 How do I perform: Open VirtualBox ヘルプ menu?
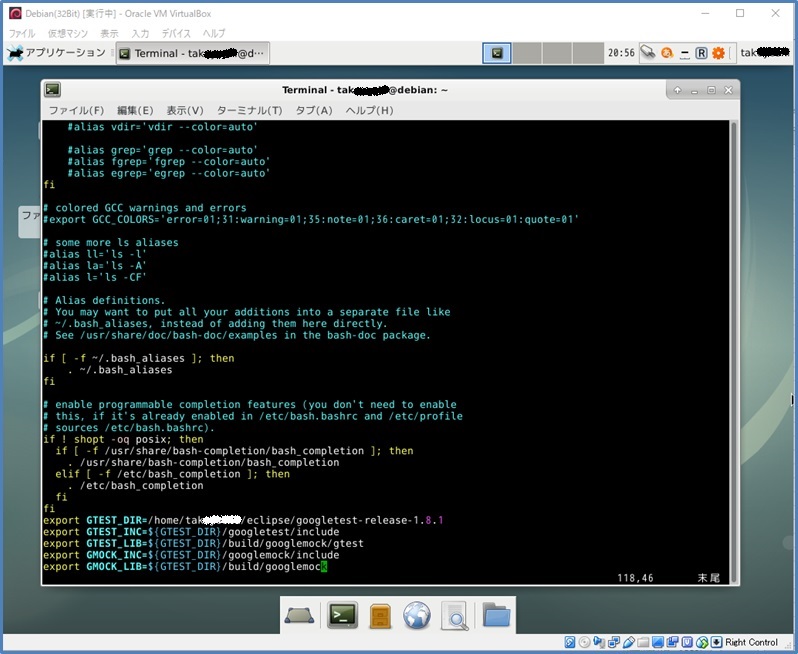click(214, 34)
